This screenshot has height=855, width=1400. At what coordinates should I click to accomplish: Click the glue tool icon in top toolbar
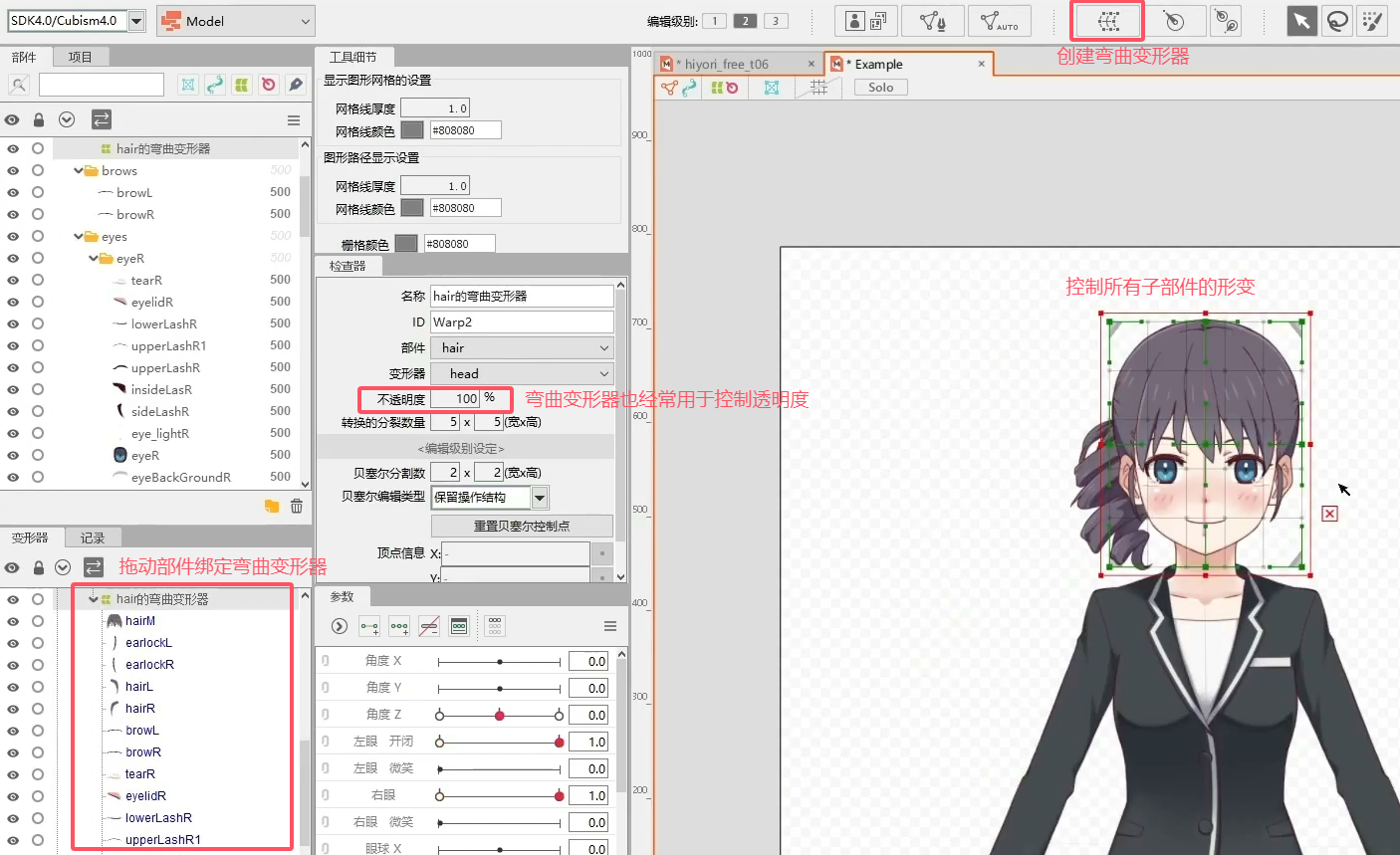pyautogui.click(x=1228, y=21)
